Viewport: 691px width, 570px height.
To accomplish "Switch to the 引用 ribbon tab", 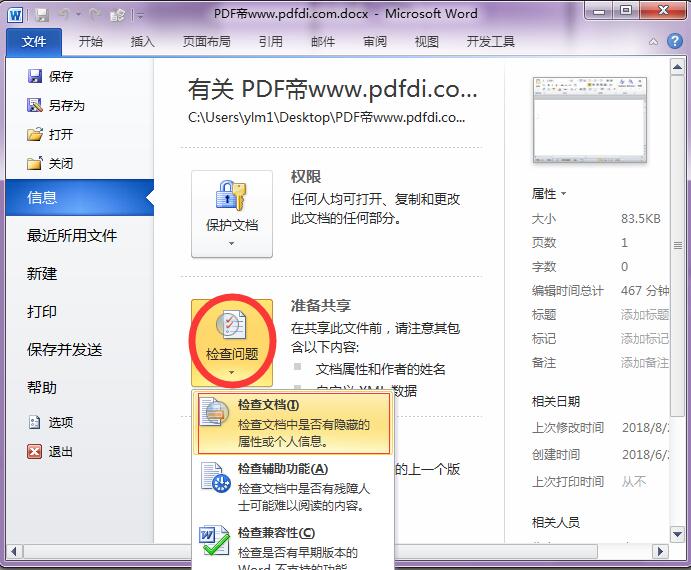I will (x=271, y=42).
